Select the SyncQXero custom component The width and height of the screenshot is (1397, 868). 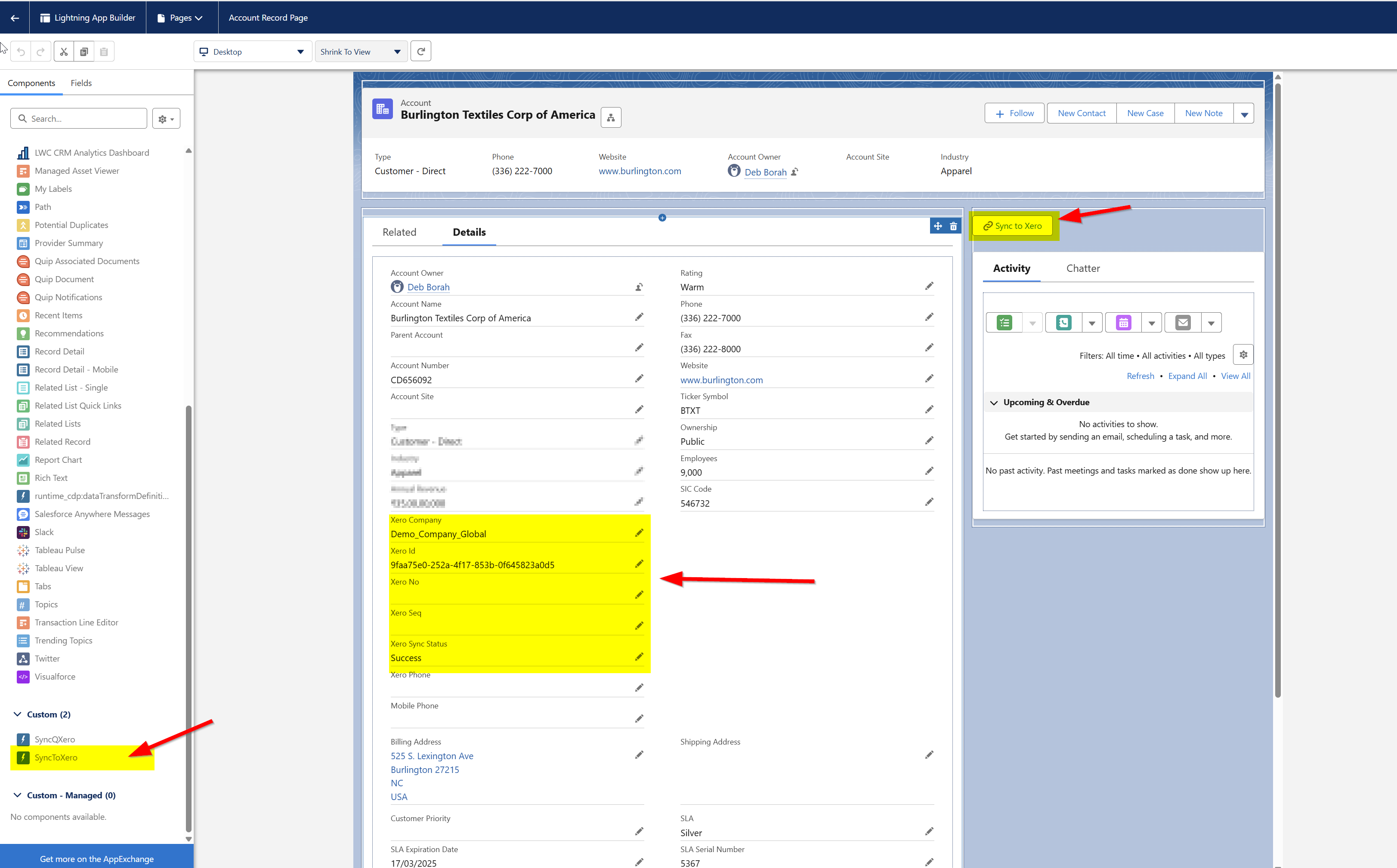coord(55,739)
